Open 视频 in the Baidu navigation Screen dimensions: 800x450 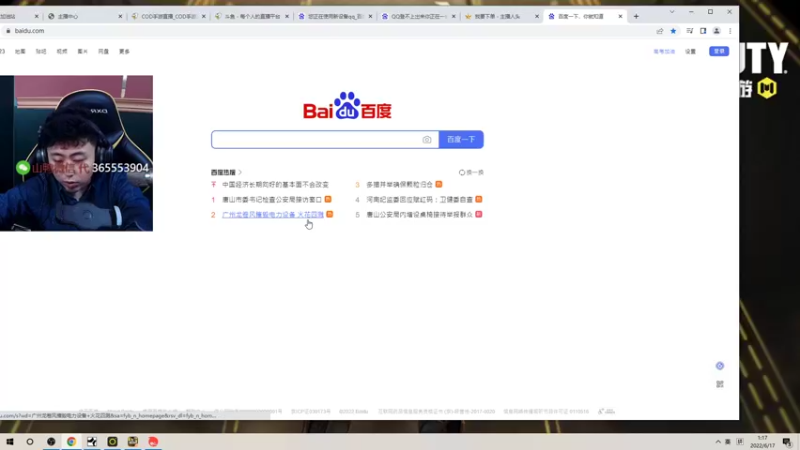[62, 52]
